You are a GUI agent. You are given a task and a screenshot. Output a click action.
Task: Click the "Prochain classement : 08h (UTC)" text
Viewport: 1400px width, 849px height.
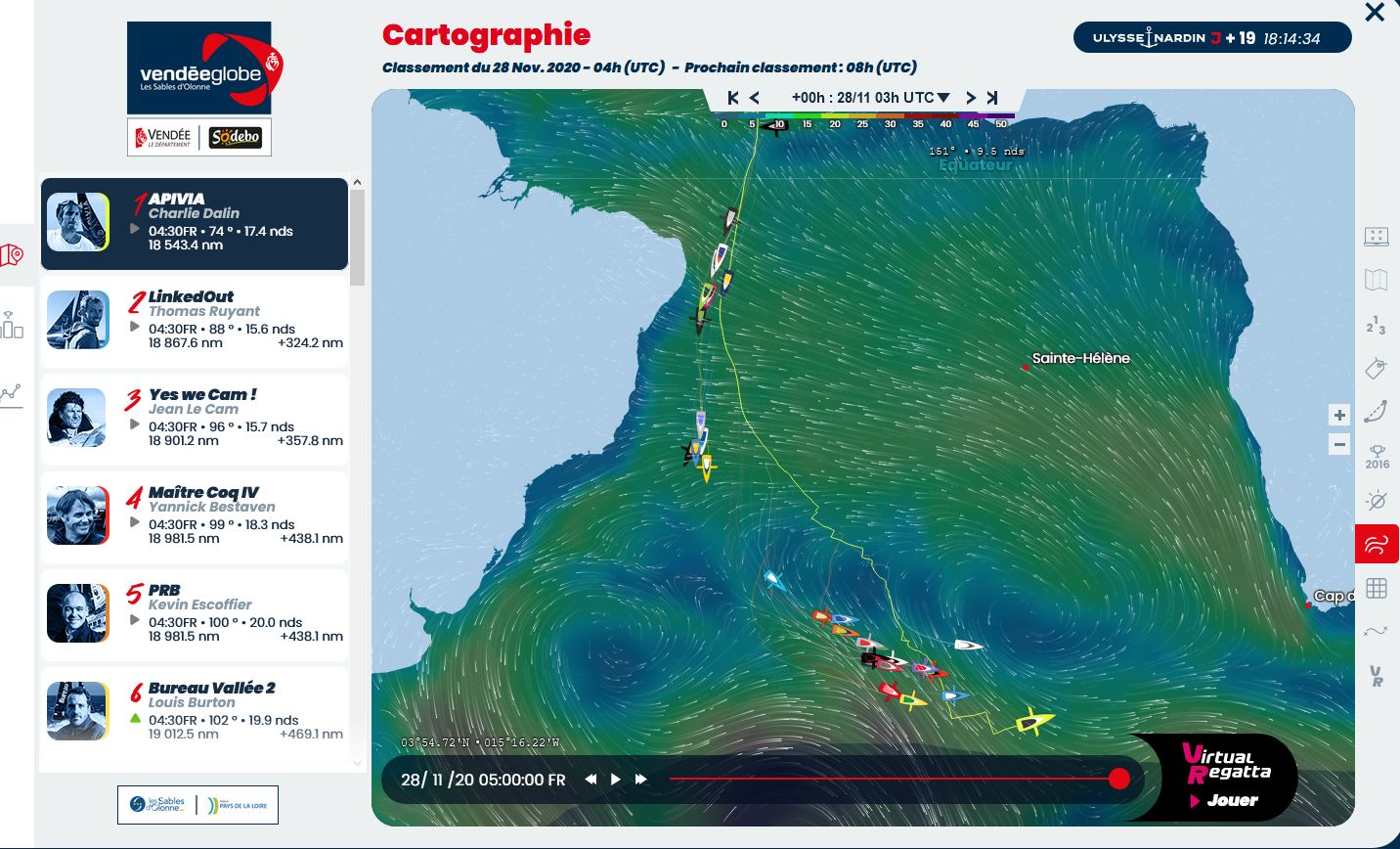point(801,67)
